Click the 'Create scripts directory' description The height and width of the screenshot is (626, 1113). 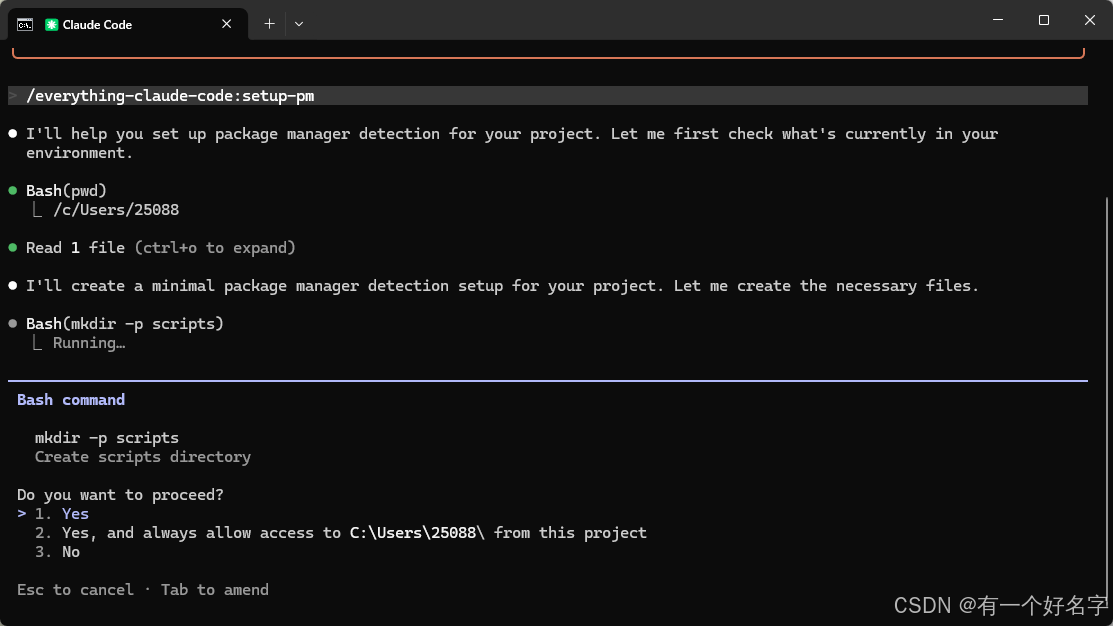(x=143, y=457)
